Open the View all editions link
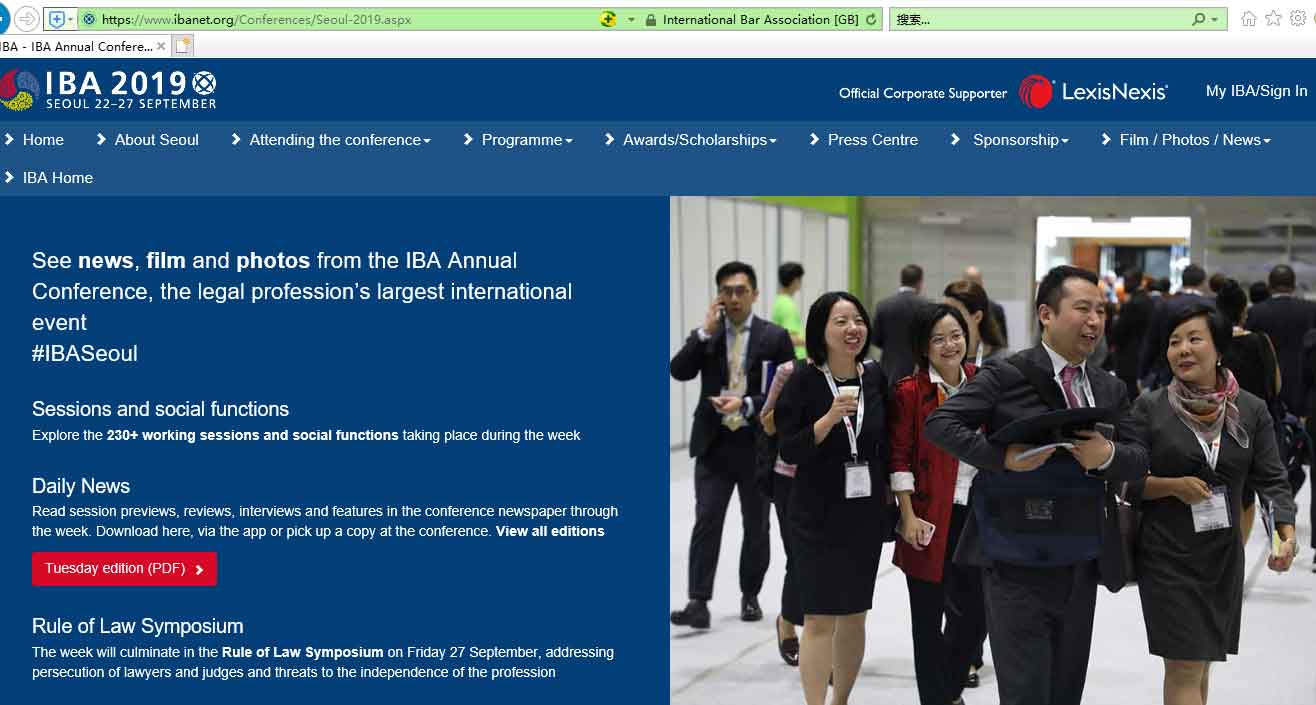 [550, 531]
